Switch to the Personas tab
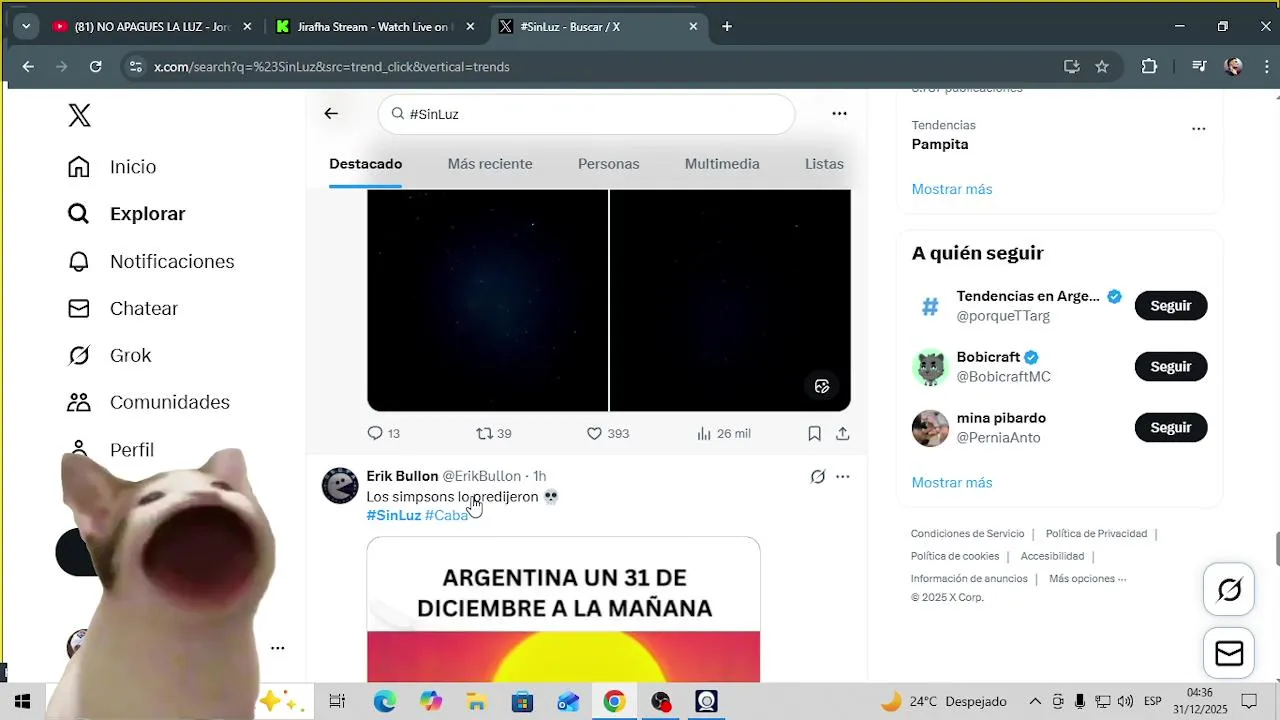Image resolution: width=1280 pixels, height=720 pixels. point(608,164)
